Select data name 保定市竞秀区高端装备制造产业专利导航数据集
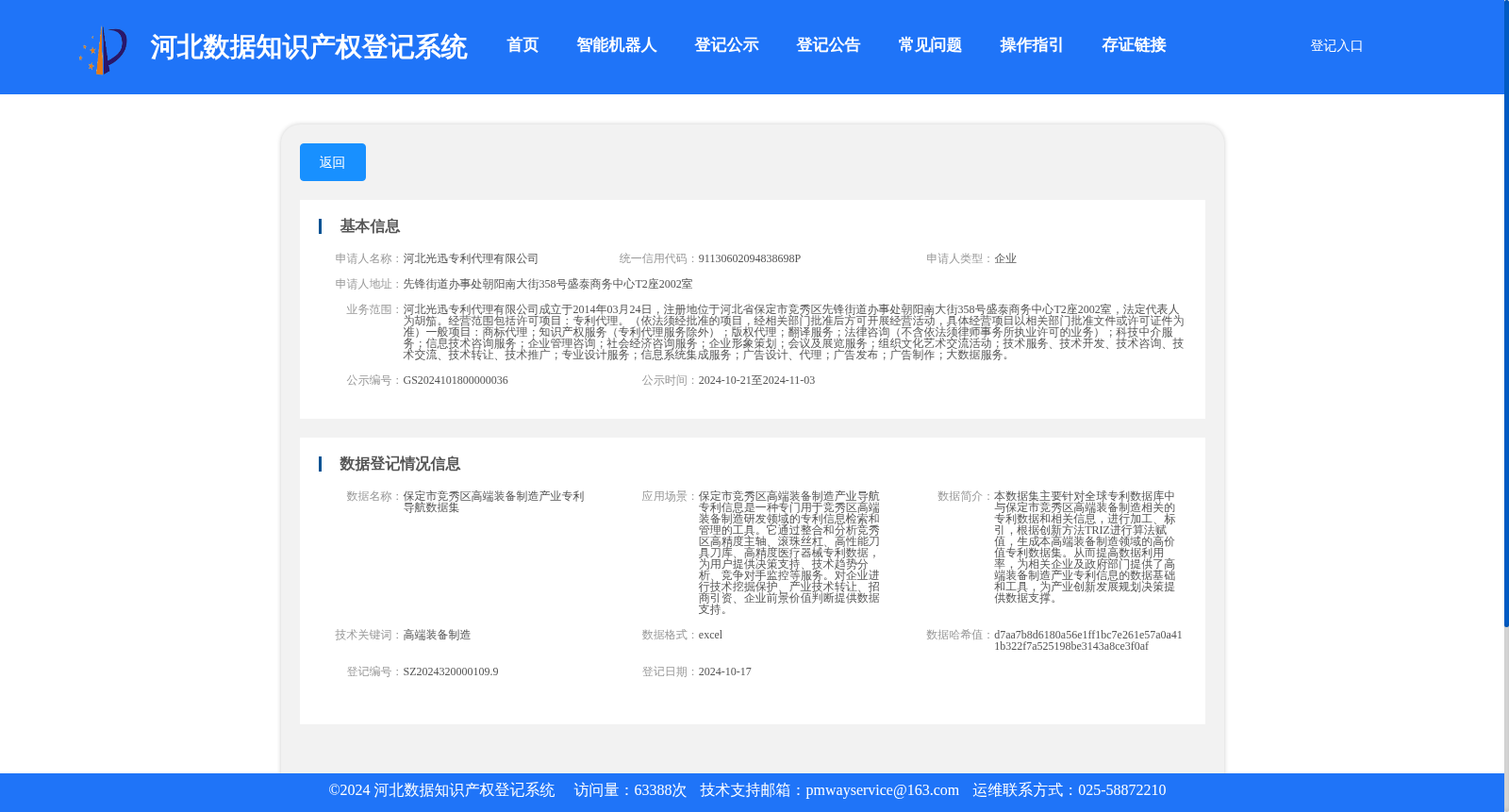The image size is (1509, 812). (x=493, y=502)
